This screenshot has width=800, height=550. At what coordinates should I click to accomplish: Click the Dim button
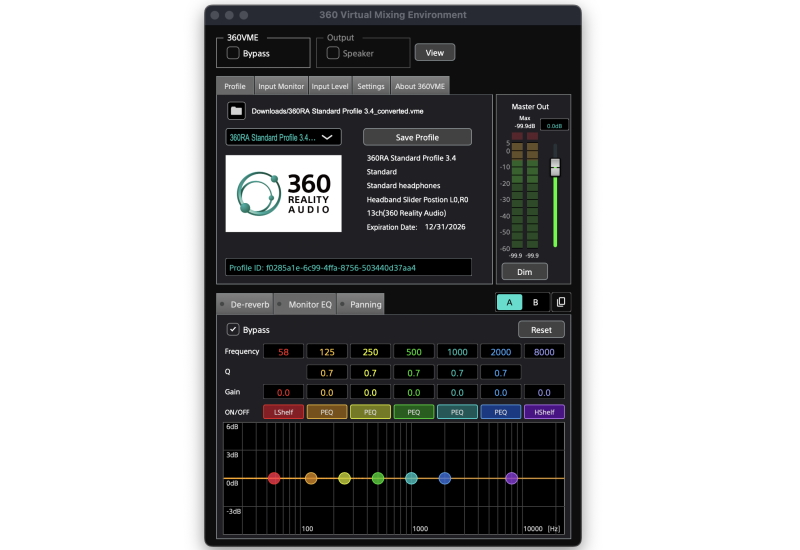coord(524,272)
